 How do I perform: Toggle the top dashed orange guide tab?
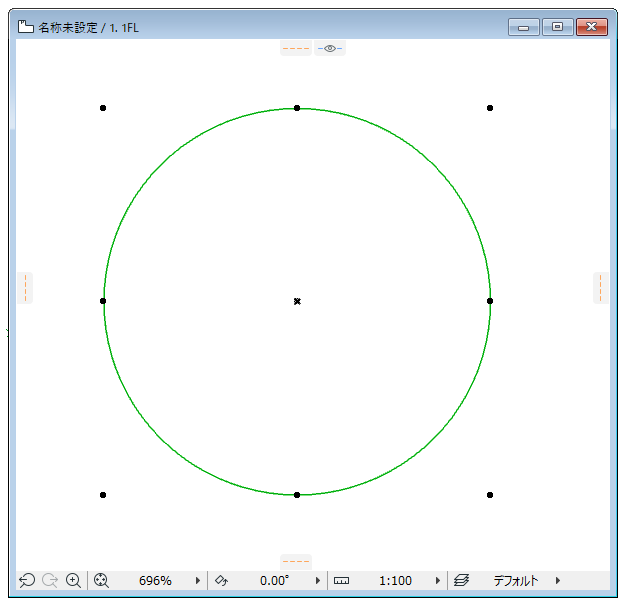296,48
